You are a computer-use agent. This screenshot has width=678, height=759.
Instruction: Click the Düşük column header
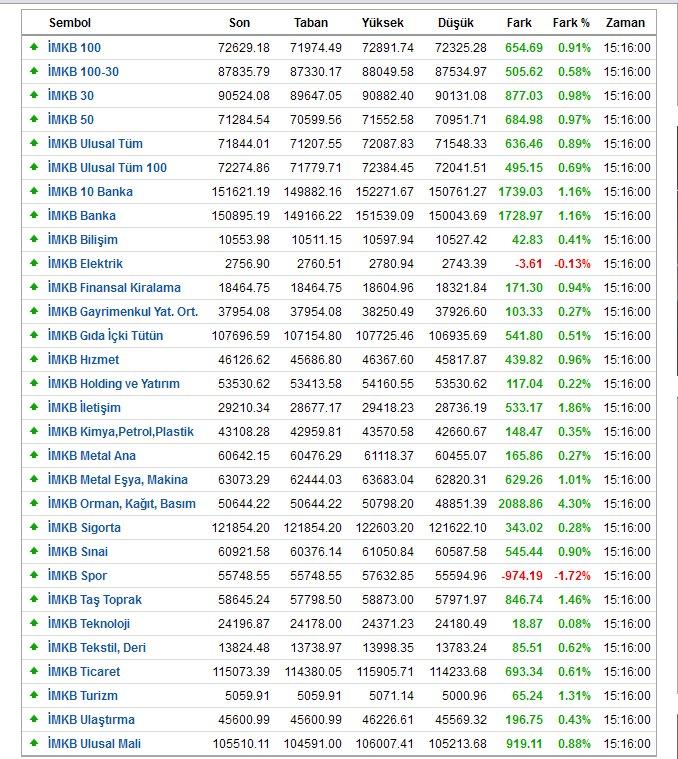pos(456,23)
